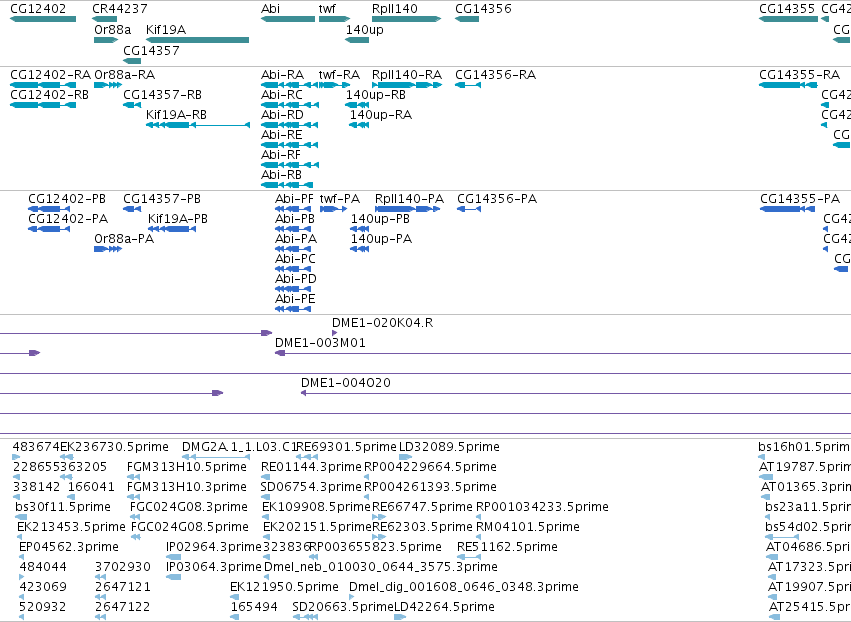Image resolution: width=851 pixels, height=622 pixels.
Task: Select the RpII140 gene bar
Action: tap(407, 19)
